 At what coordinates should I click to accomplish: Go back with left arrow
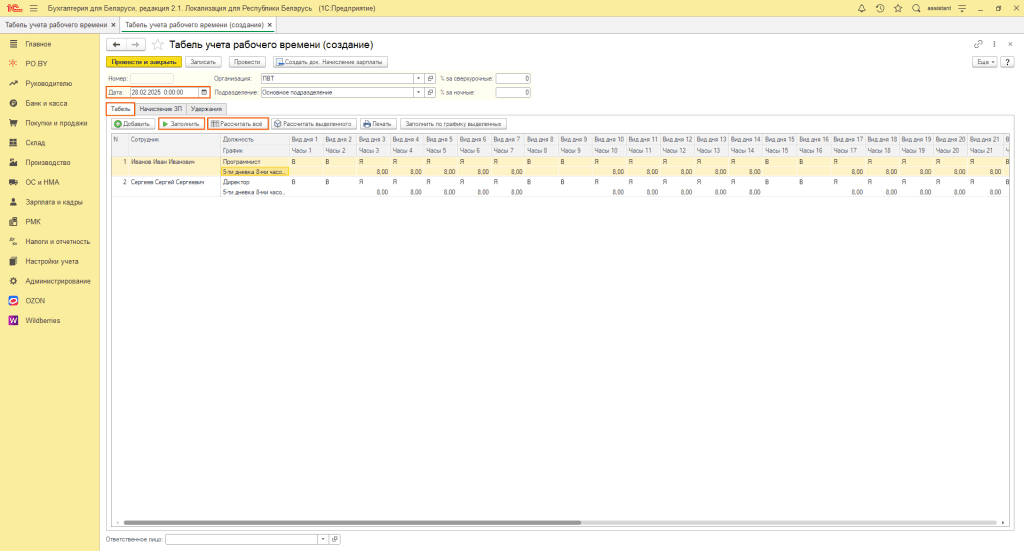tap(116, 44)
